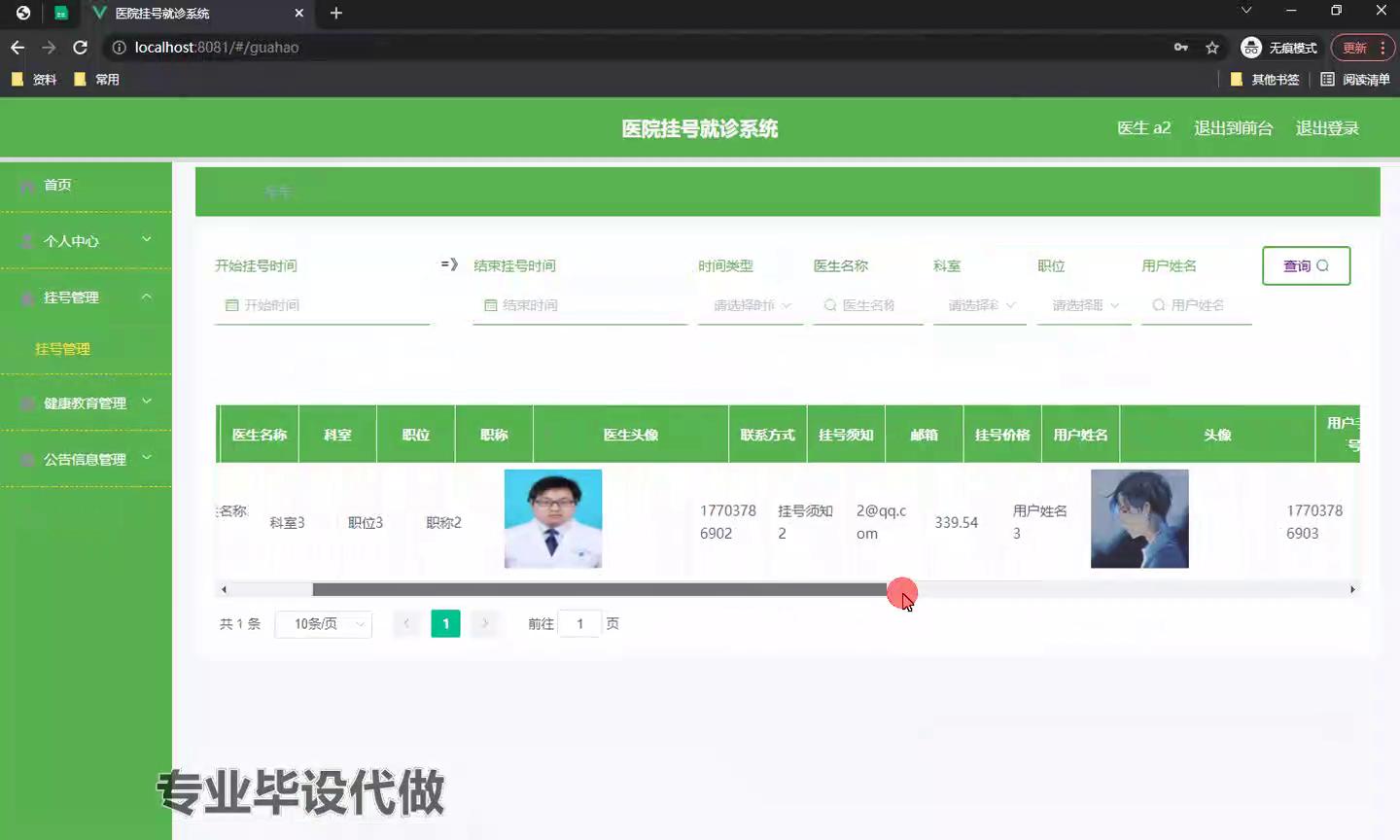Click the 医生名称 search input field
Viewport: 1400px width, 840px height.
click(x=868, y=305)
